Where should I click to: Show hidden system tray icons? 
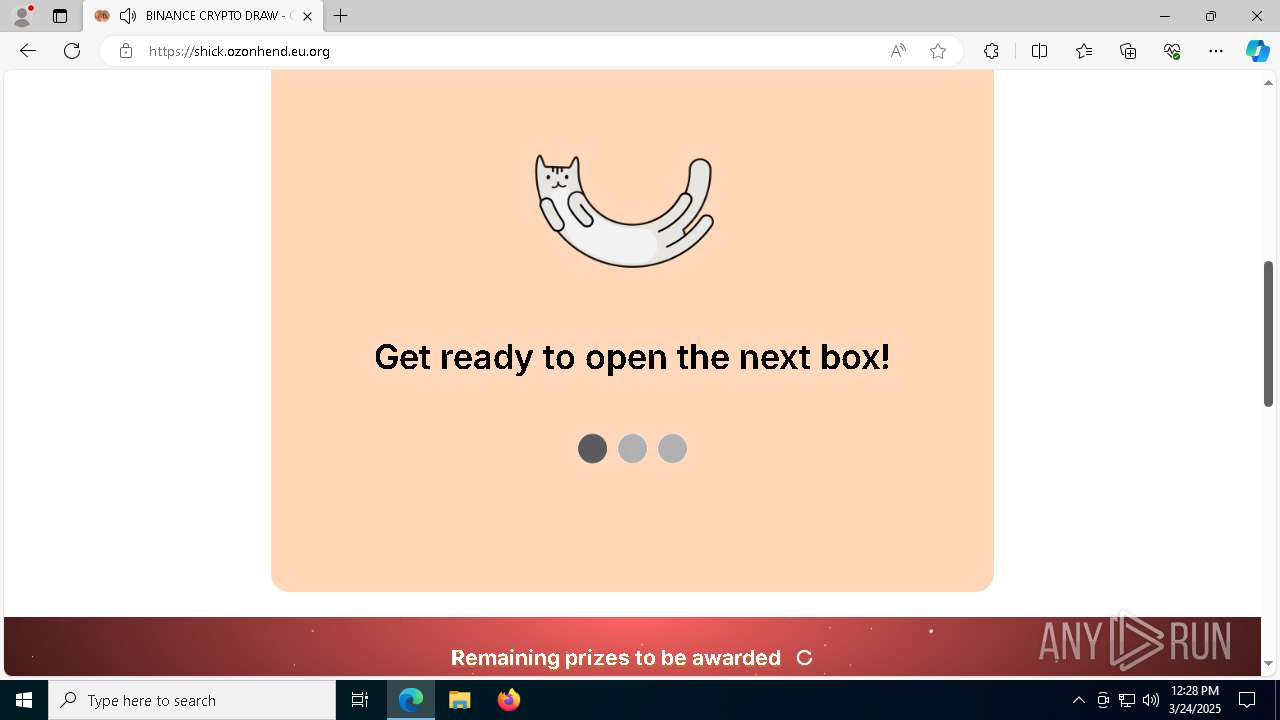(x=1078, y=700)
